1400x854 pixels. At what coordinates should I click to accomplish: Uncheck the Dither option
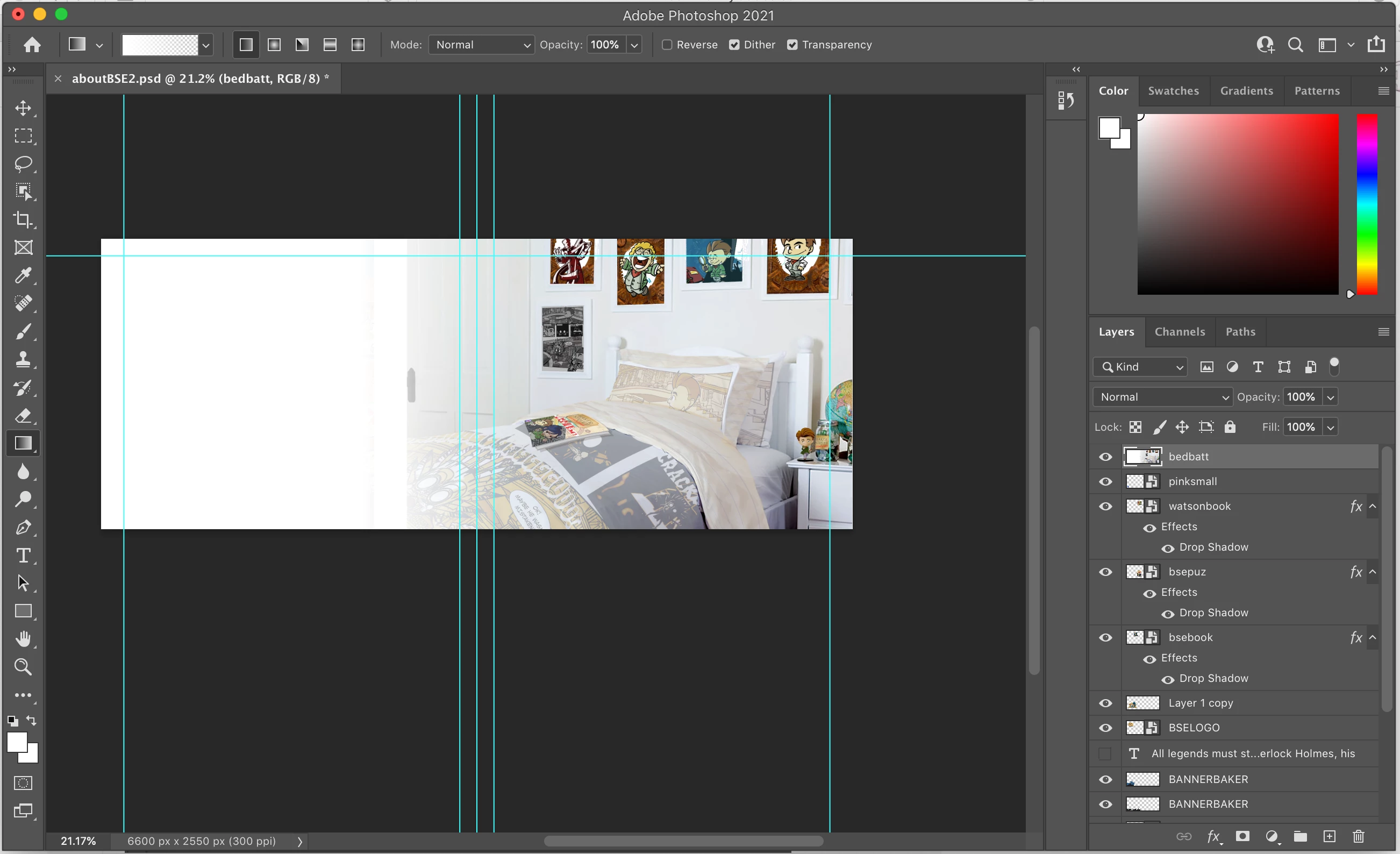pos(734,45)
